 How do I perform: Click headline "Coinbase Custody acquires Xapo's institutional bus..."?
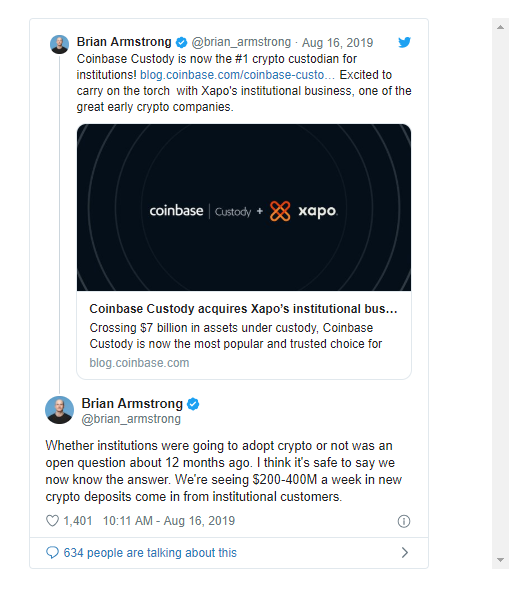coord(243,309)
